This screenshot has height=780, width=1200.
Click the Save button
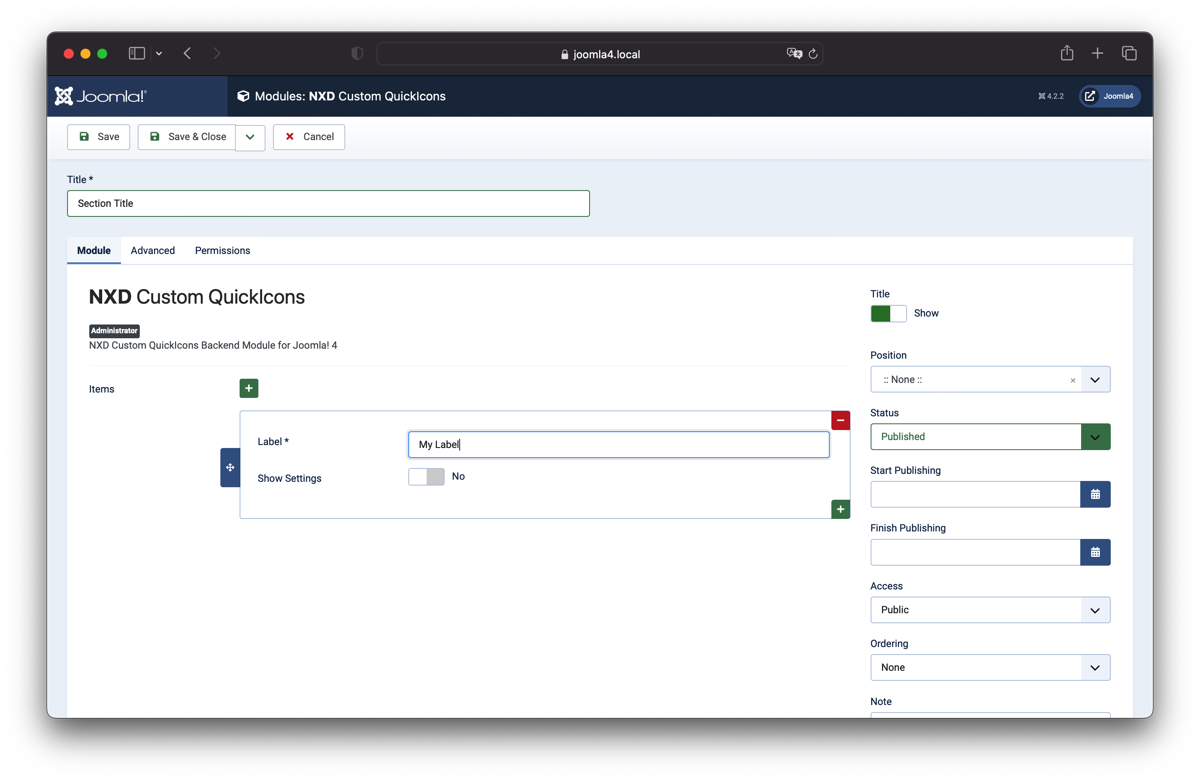tap(99, 137)
